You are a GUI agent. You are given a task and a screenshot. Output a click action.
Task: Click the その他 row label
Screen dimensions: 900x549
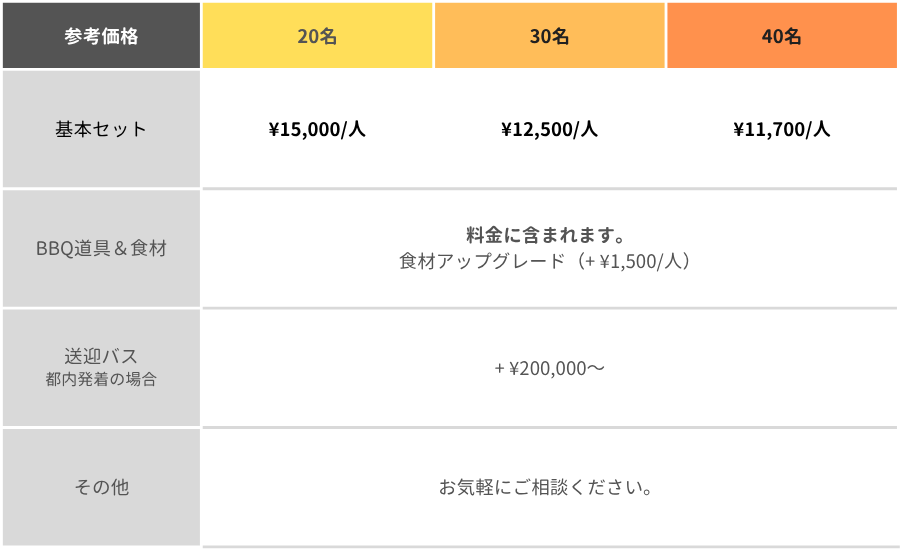pyautogui.click(x=101, y=487)
